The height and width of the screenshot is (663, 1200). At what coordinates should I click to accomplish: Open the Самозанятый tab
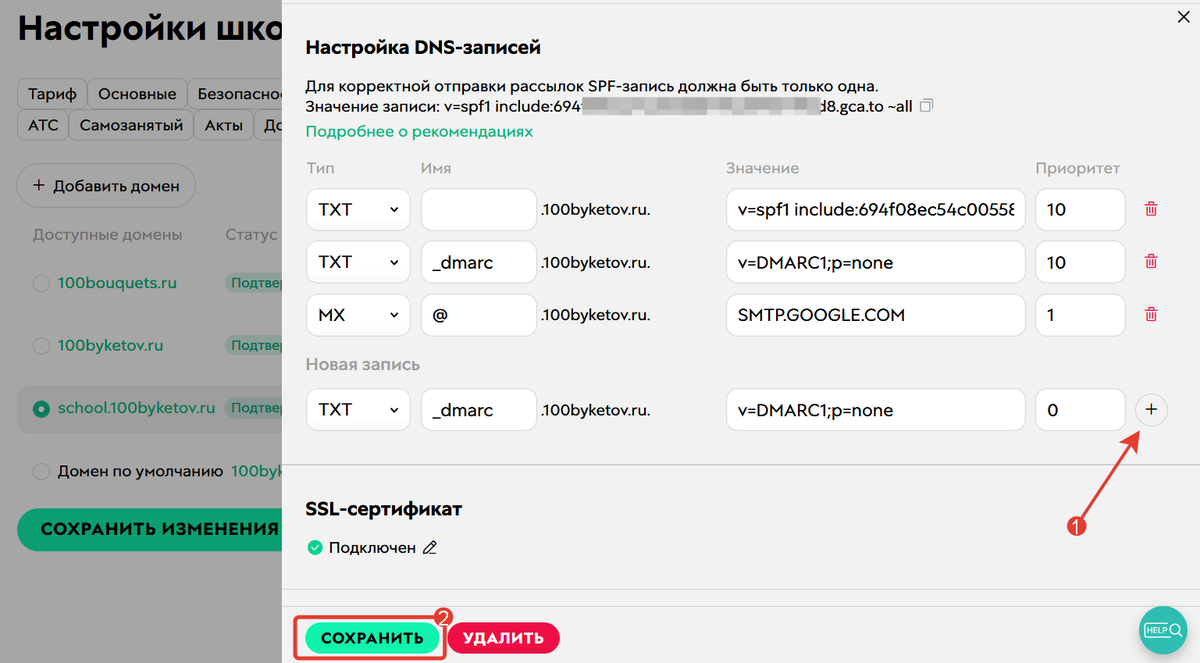pyautogui.click(x=131, y=125)
